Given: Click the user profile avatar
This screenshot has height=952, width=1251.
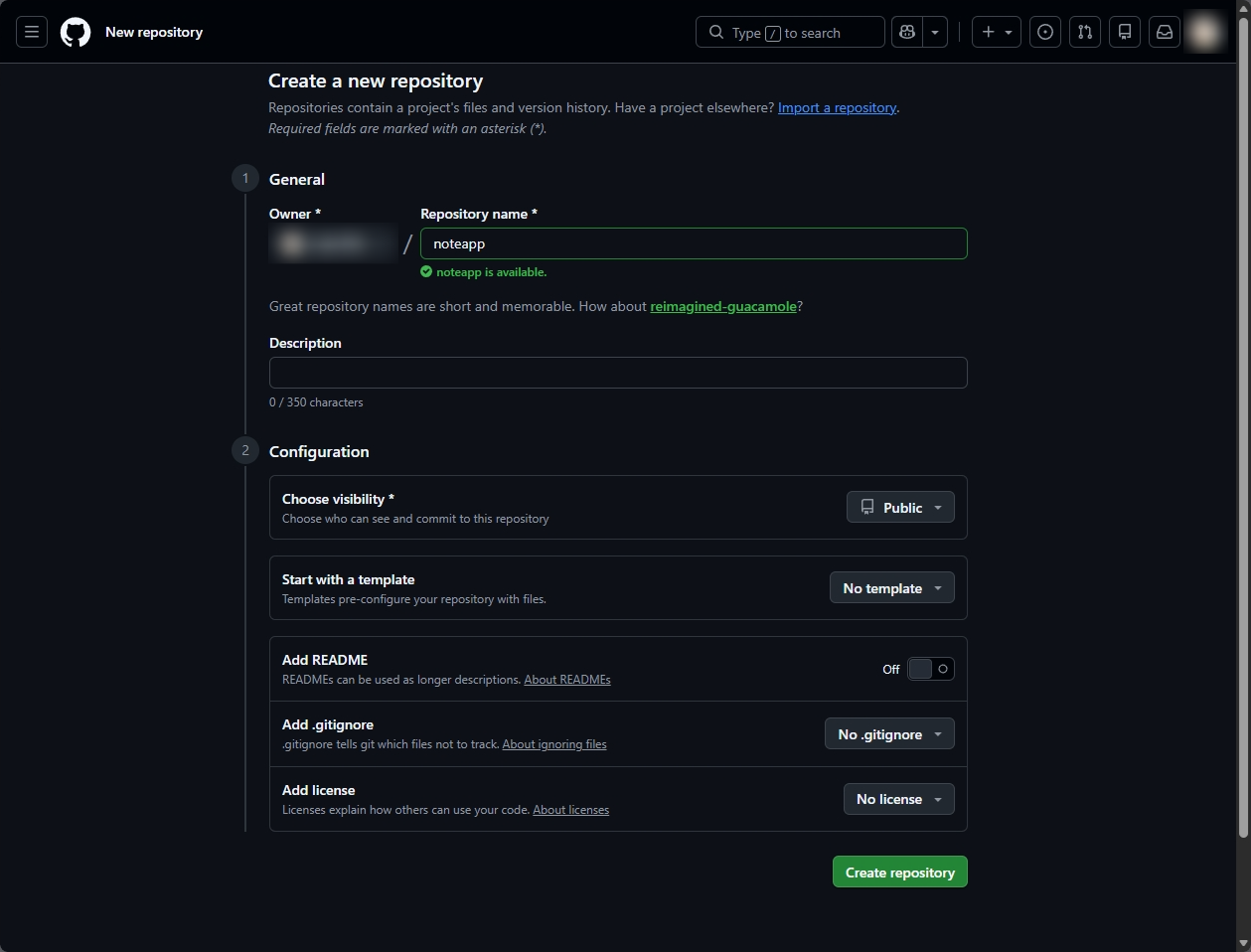Looking at the screenshot, I should [1205, 33].
